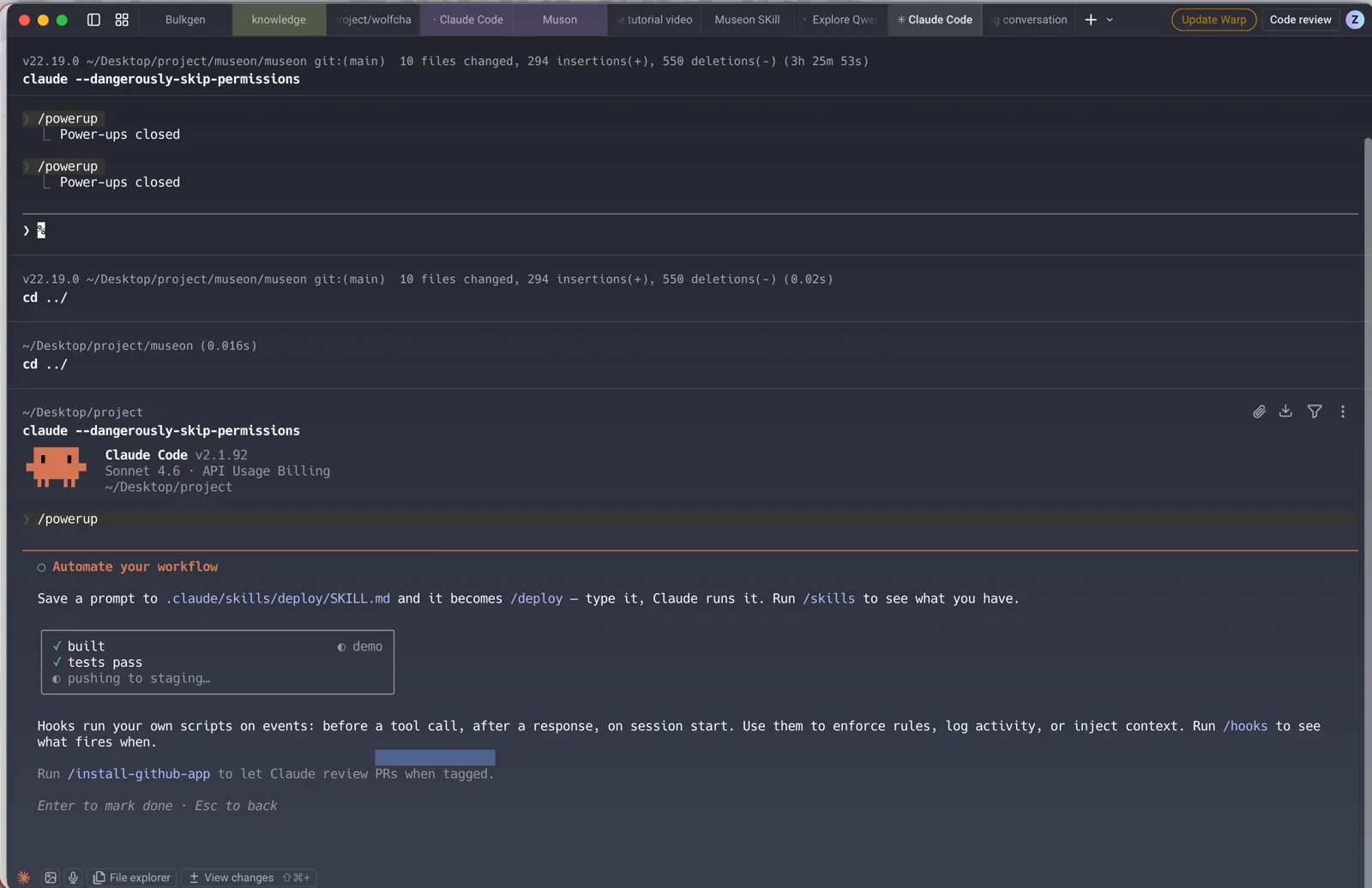Switch to the knowledge tab

click(x=279, y=20)
